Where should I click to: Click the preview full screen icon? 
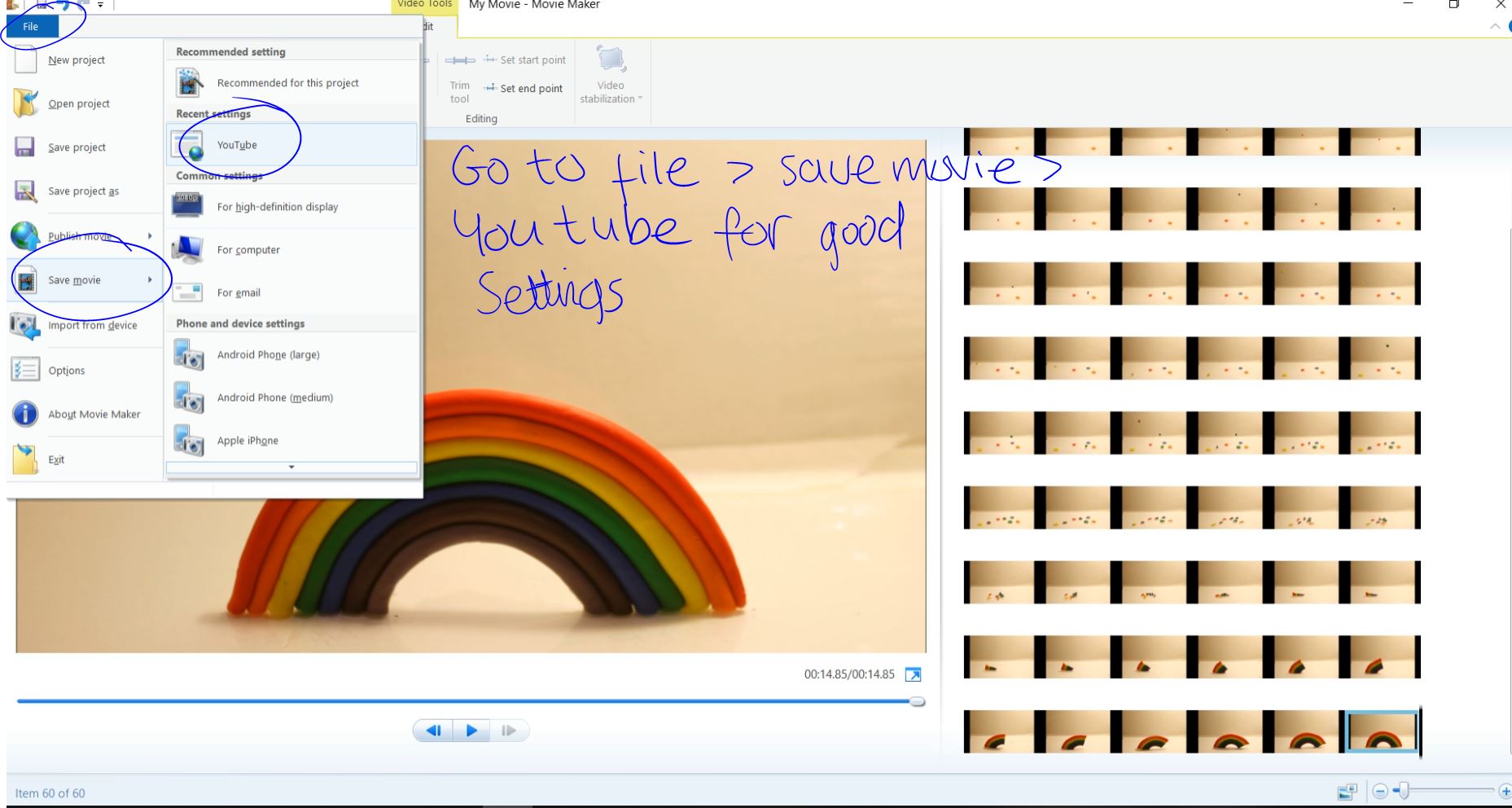[x=914, y=674]
